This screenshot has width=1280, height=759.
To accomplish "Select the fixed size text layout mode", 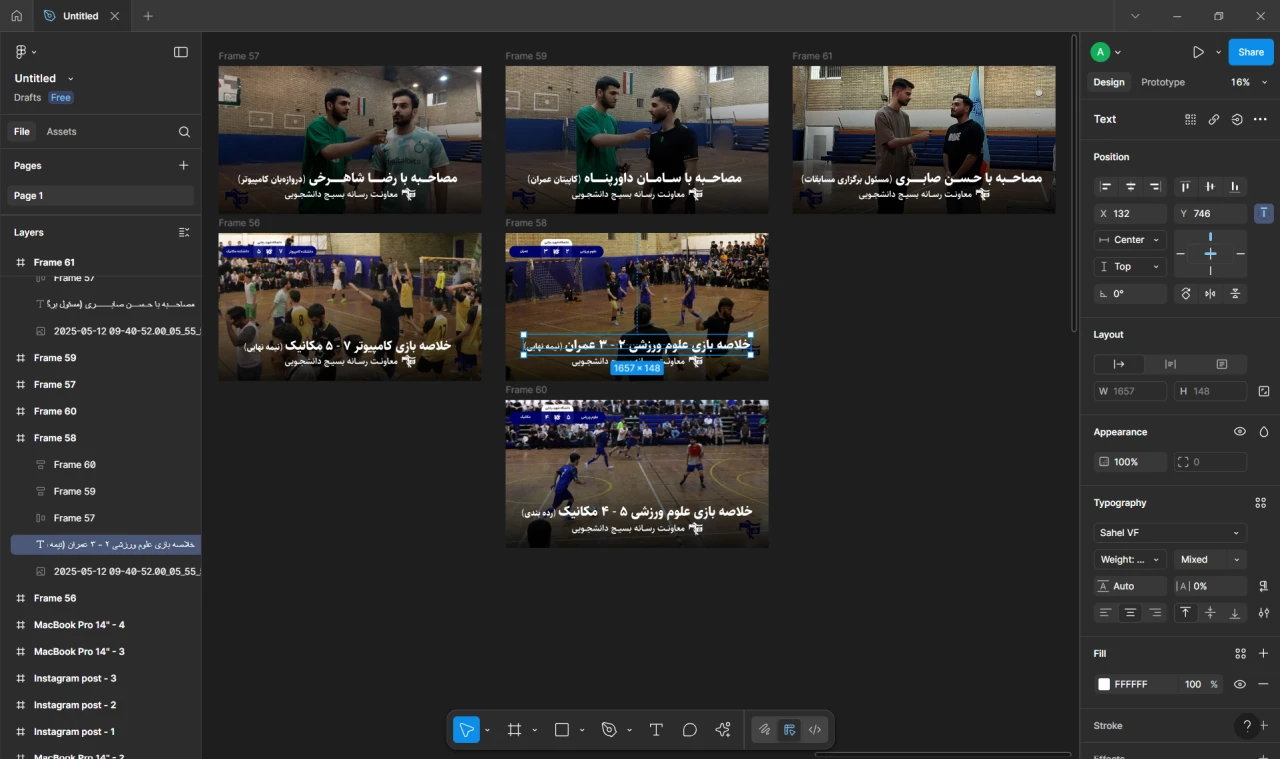I will tap(1222, 364).
